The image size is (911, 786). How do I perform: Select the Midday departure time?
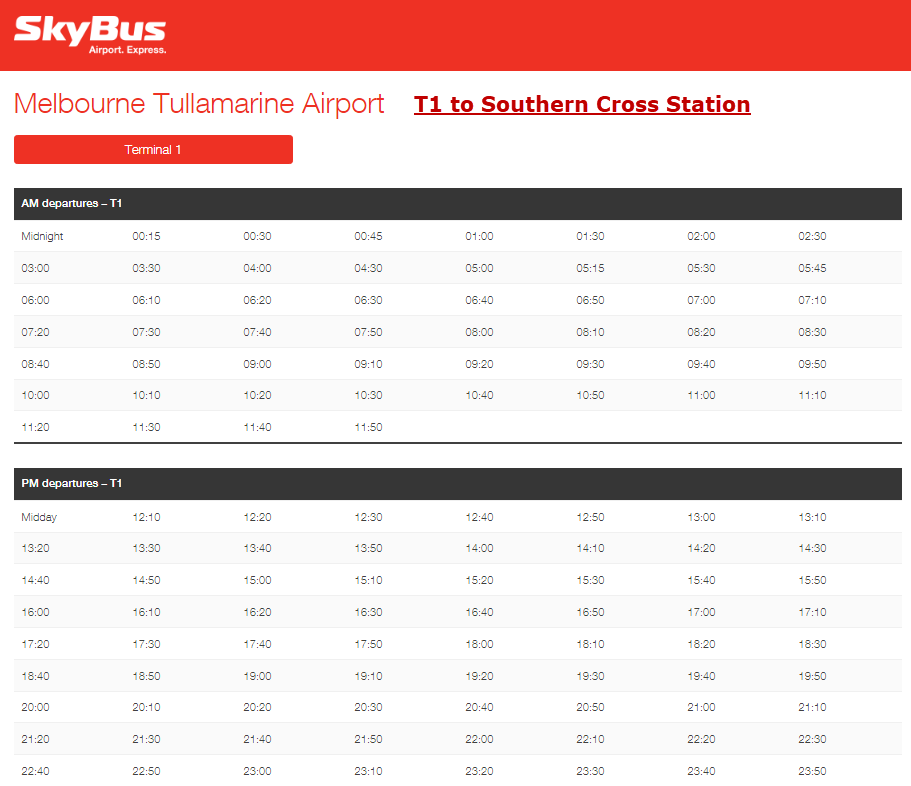point(39,517)
